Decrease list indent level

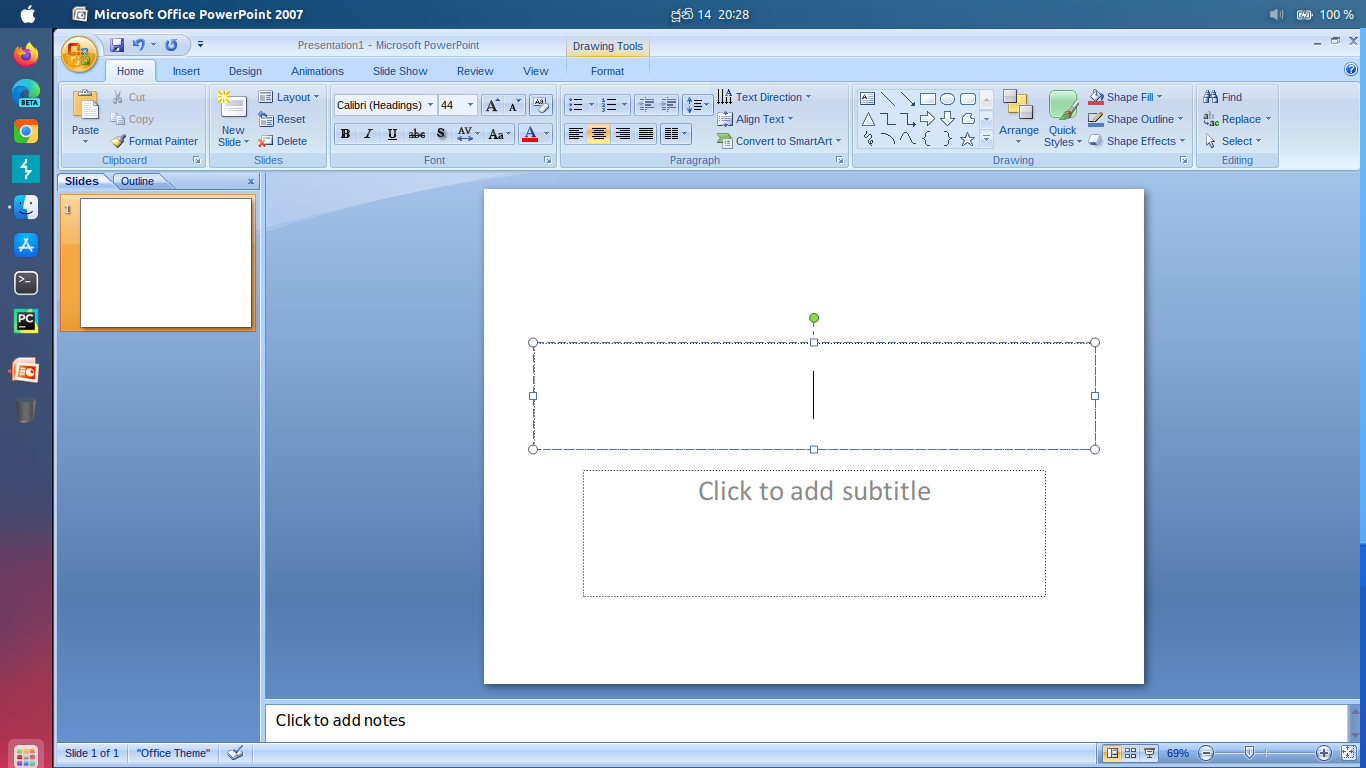coord(645,105)
